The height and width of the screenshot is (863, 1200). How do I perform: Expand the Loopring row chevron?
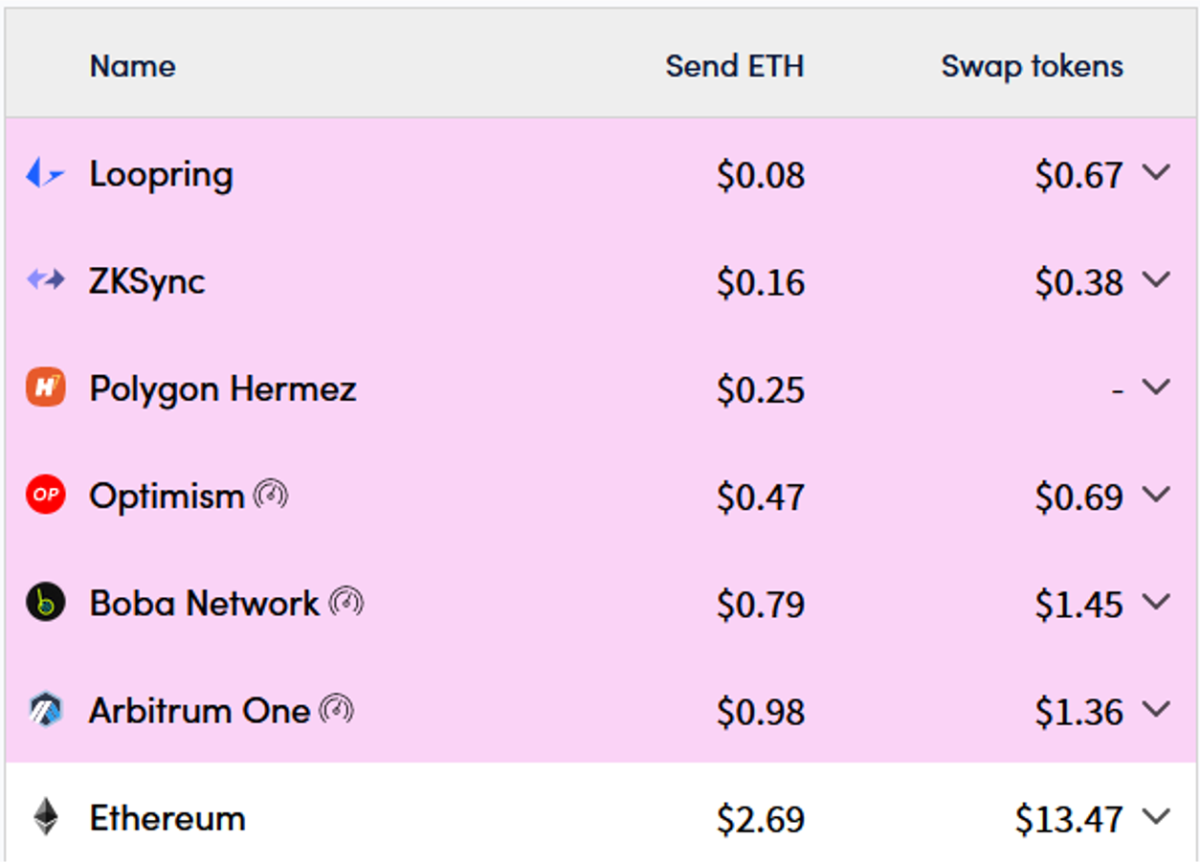point(1156,173)
